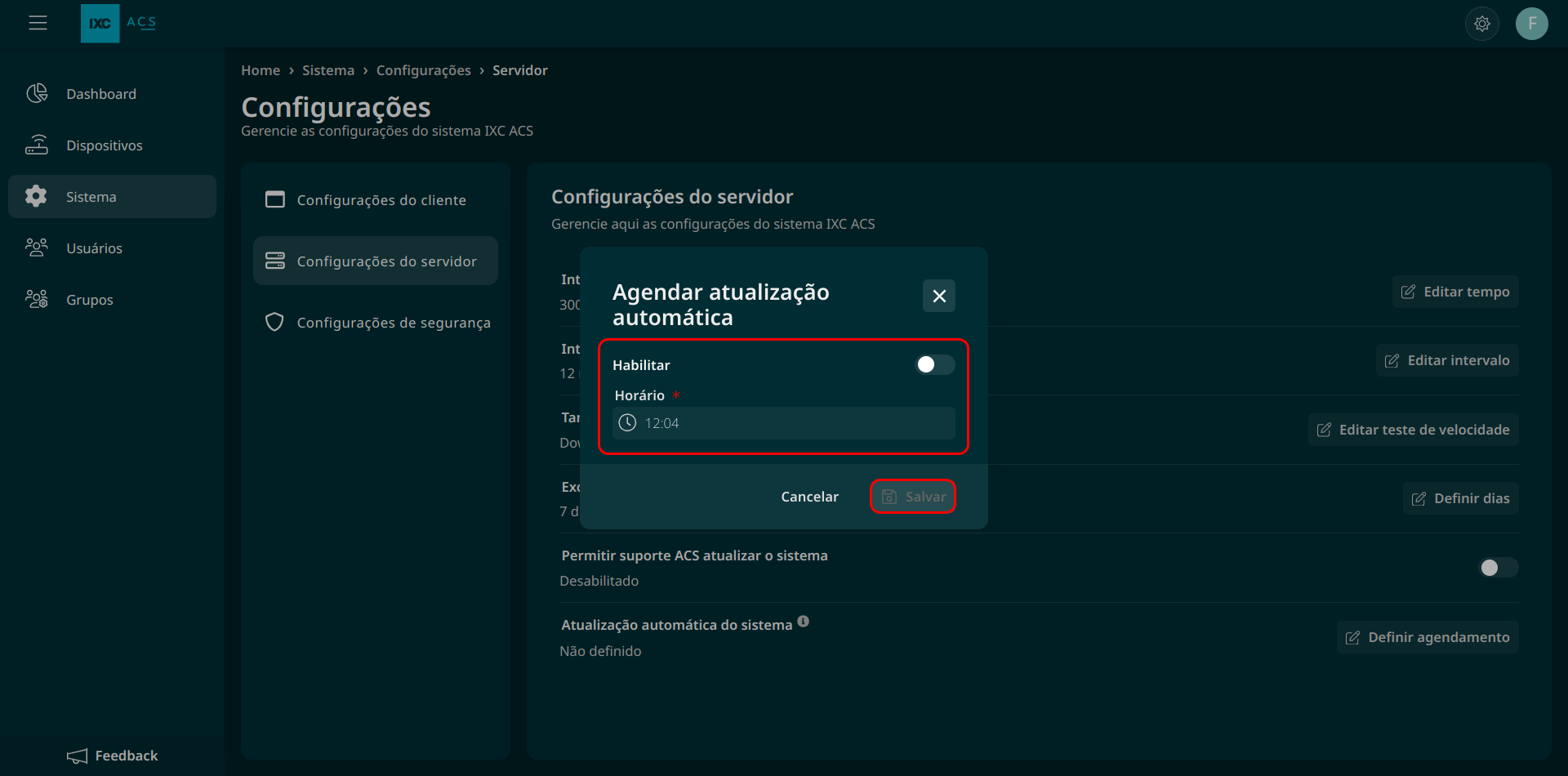The width and height of the screenshot is (1568, 776).
Task: Click Cancelar in the dialog
Action: pyautogui.click(x=809, y=497)
